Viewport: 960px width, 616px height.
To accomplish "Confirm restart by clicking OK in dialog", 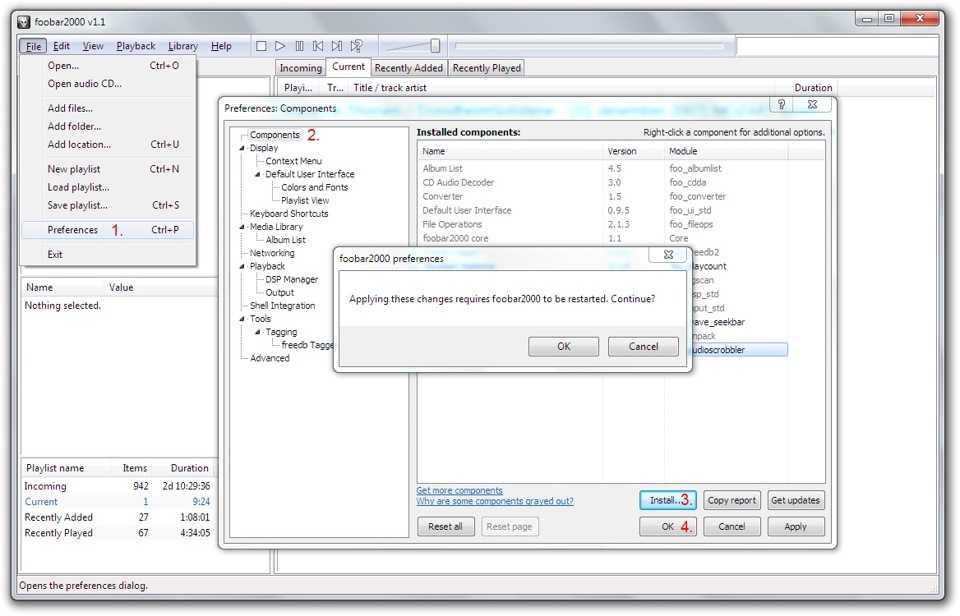I will tap(564, 346).
